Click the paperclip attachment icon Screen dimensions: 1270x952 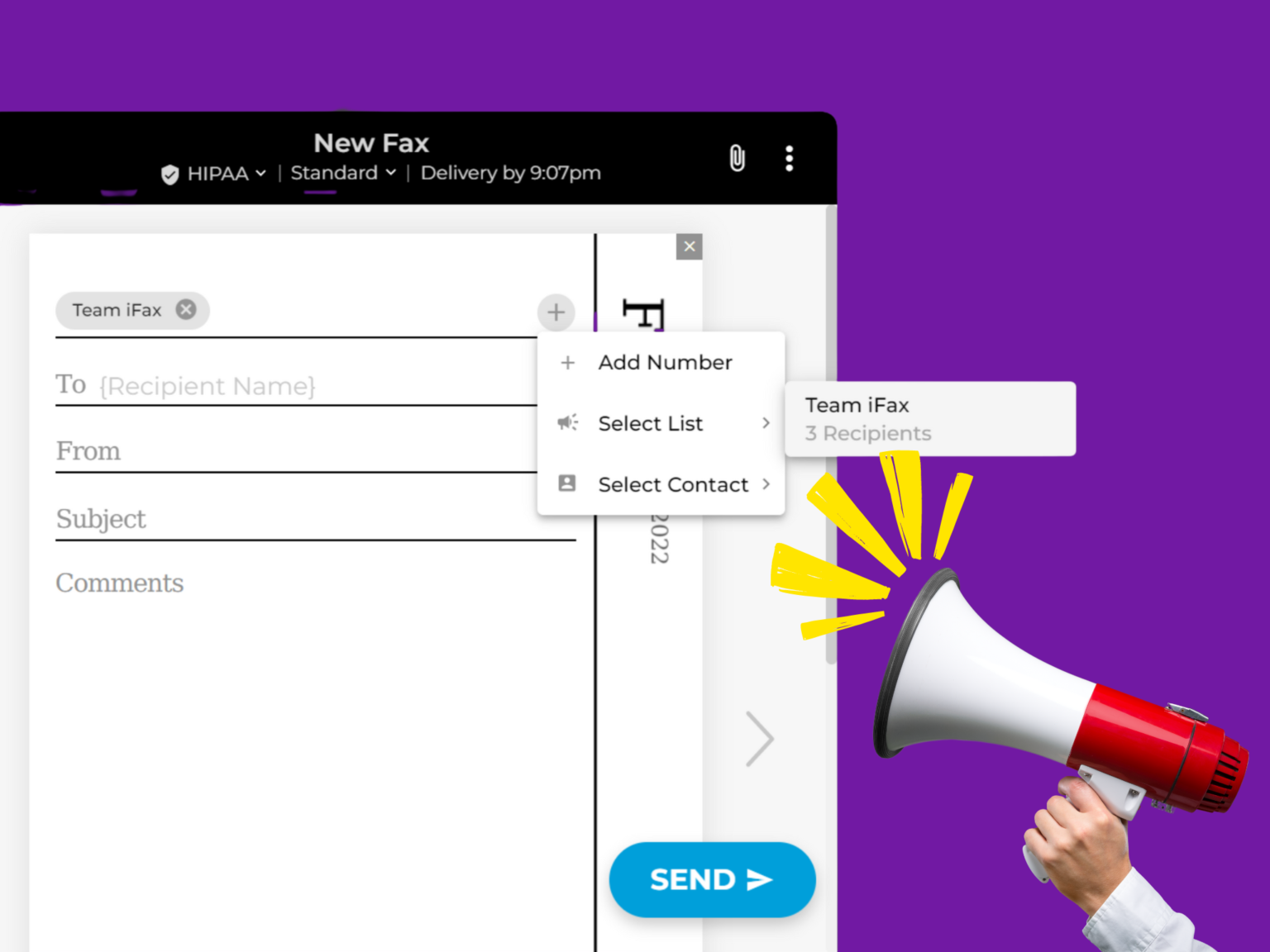737,158
